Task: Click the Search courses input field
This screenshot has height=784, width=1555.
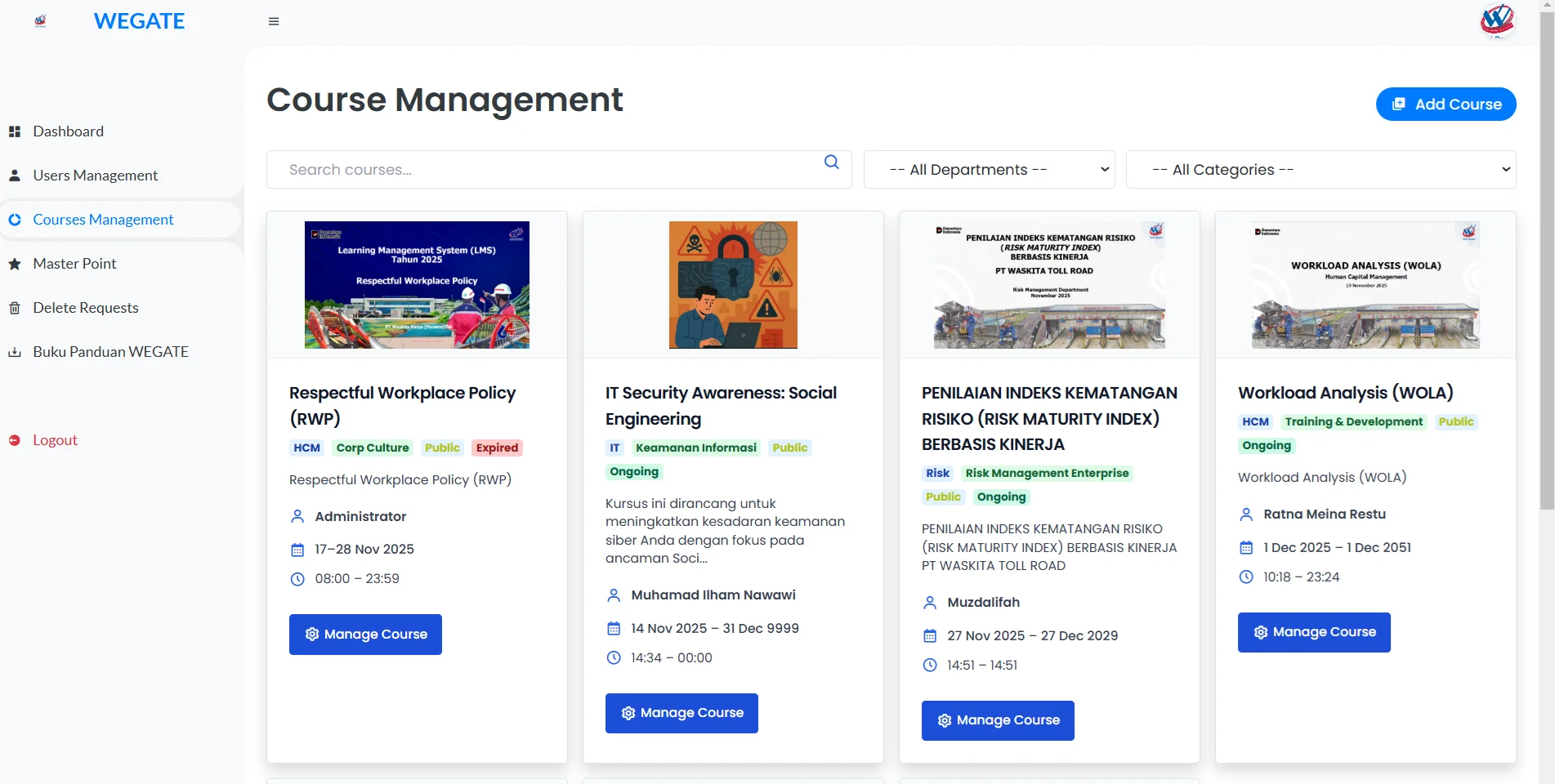Action: pos(547,170)
